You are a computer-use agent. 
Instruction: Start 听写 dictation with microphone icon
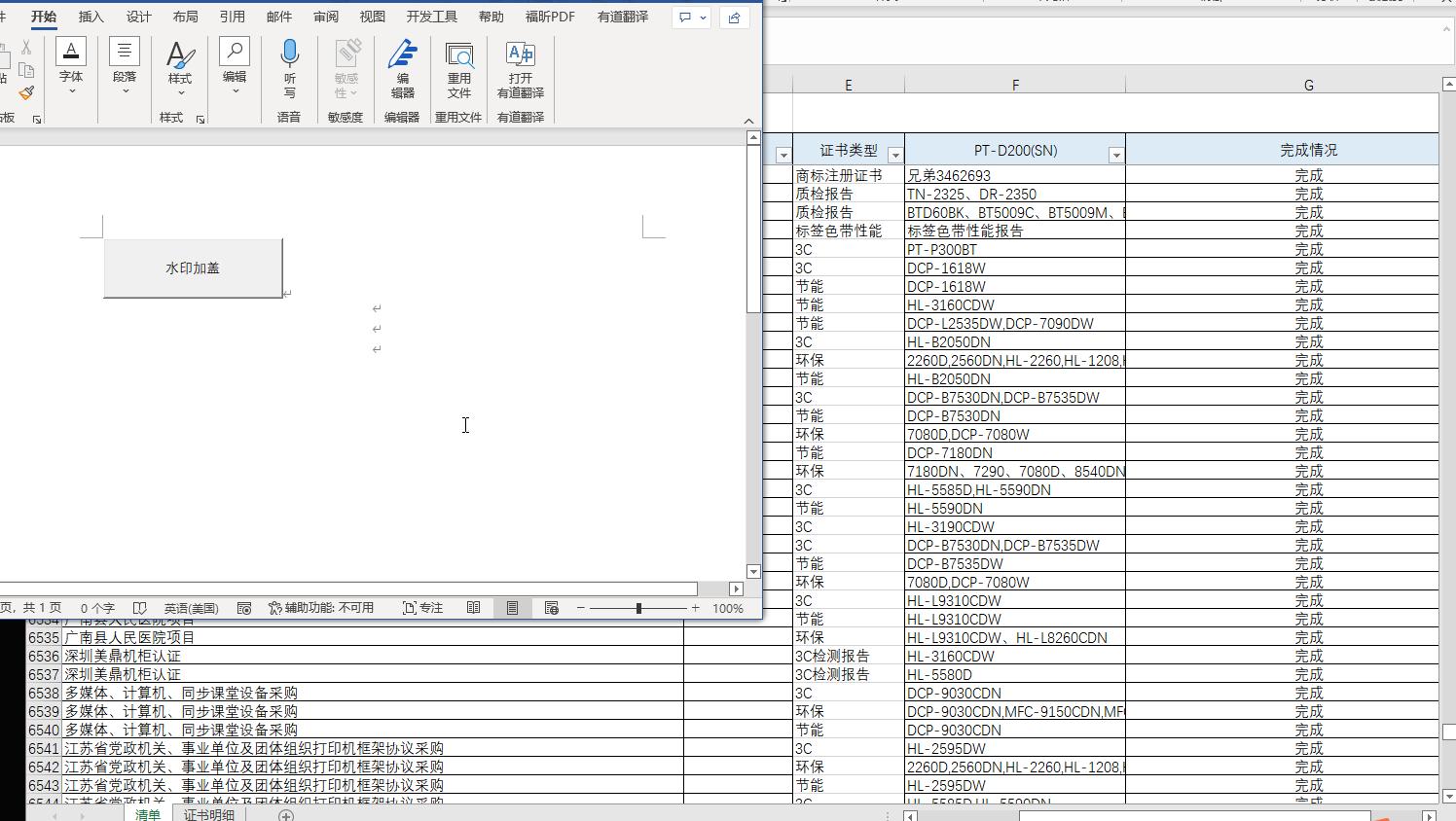(289, 54)
